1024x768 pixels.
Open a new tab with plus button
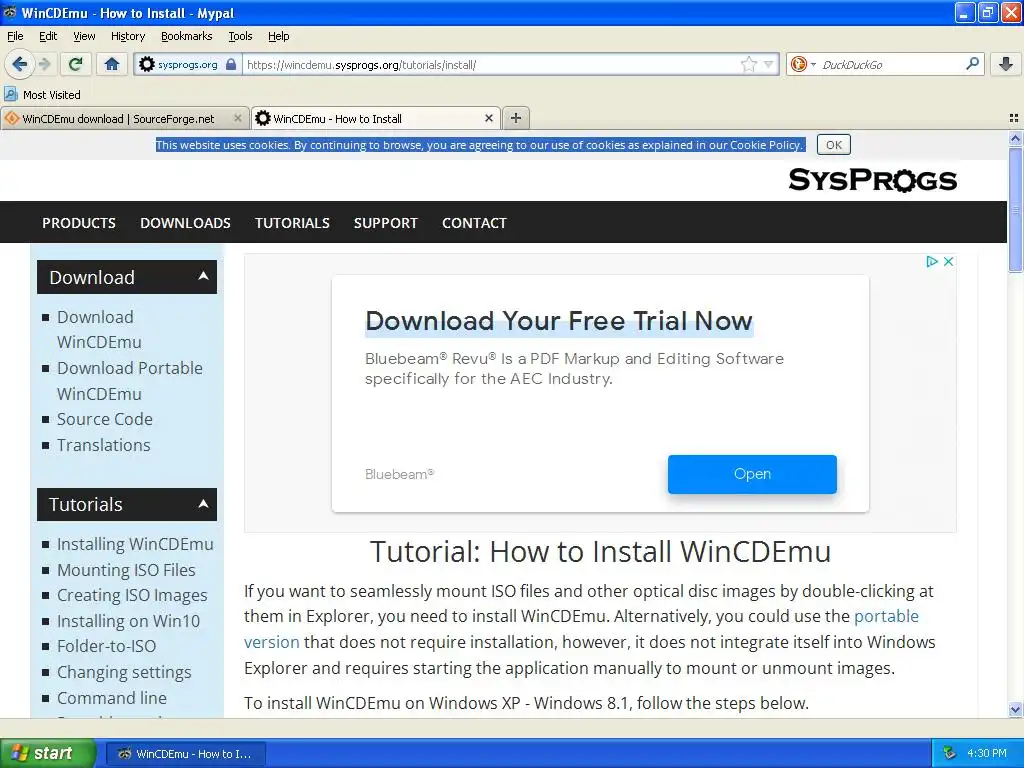tap(516, 118)
